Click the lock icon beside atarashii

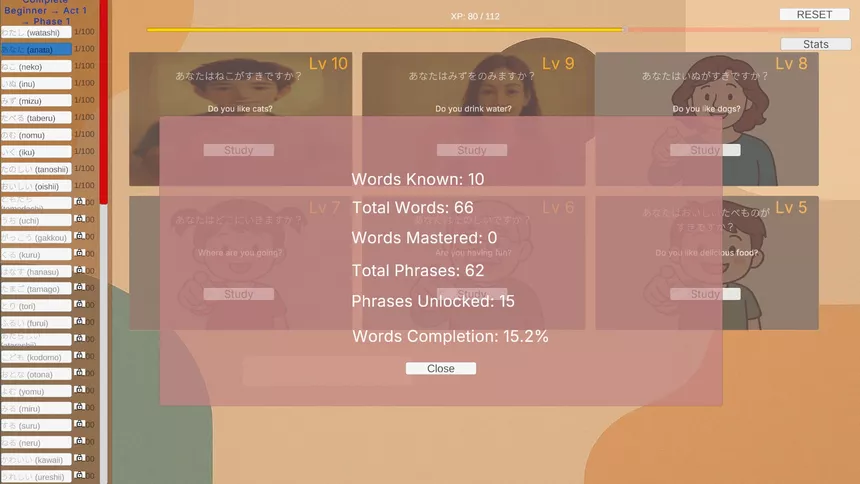click(80, 338)
